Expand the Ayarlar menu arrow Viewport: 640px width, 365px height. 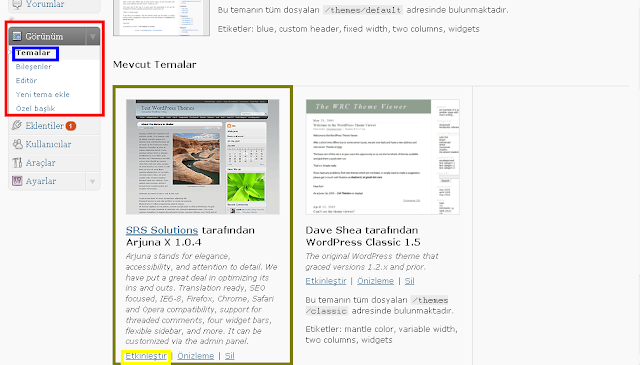[93, 181]
